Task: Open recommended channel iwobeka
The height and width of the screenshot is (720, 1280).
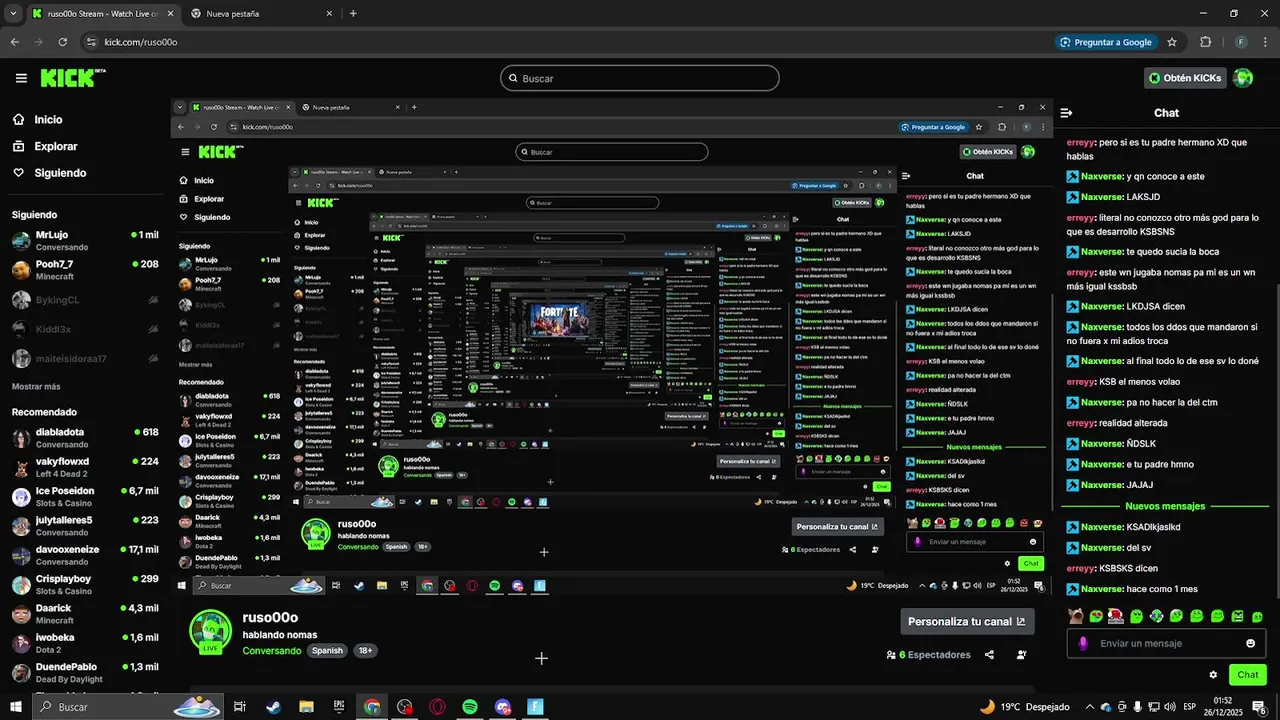Action: click(x=85, y=643)
